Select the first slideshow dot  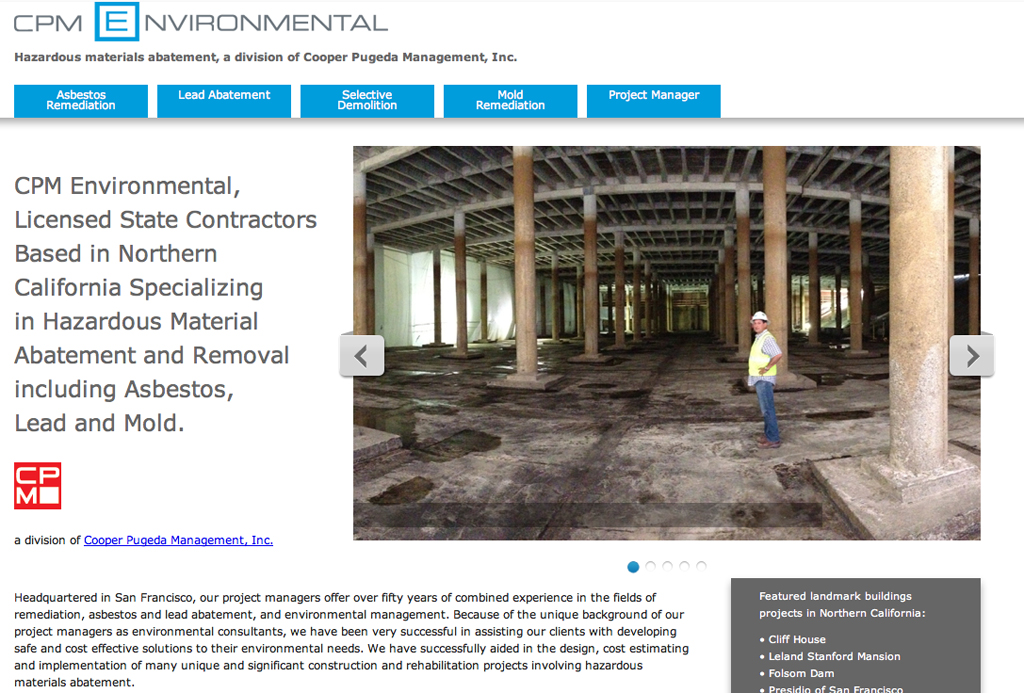[x=633, y=567]
